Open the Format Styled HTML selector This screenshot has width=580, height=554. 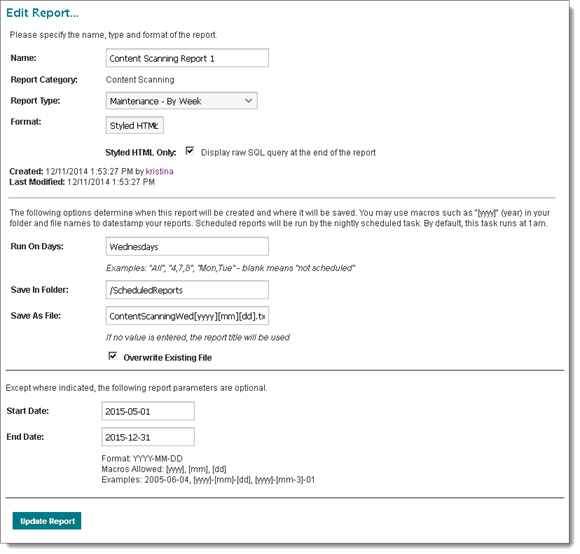pos(135,125)
